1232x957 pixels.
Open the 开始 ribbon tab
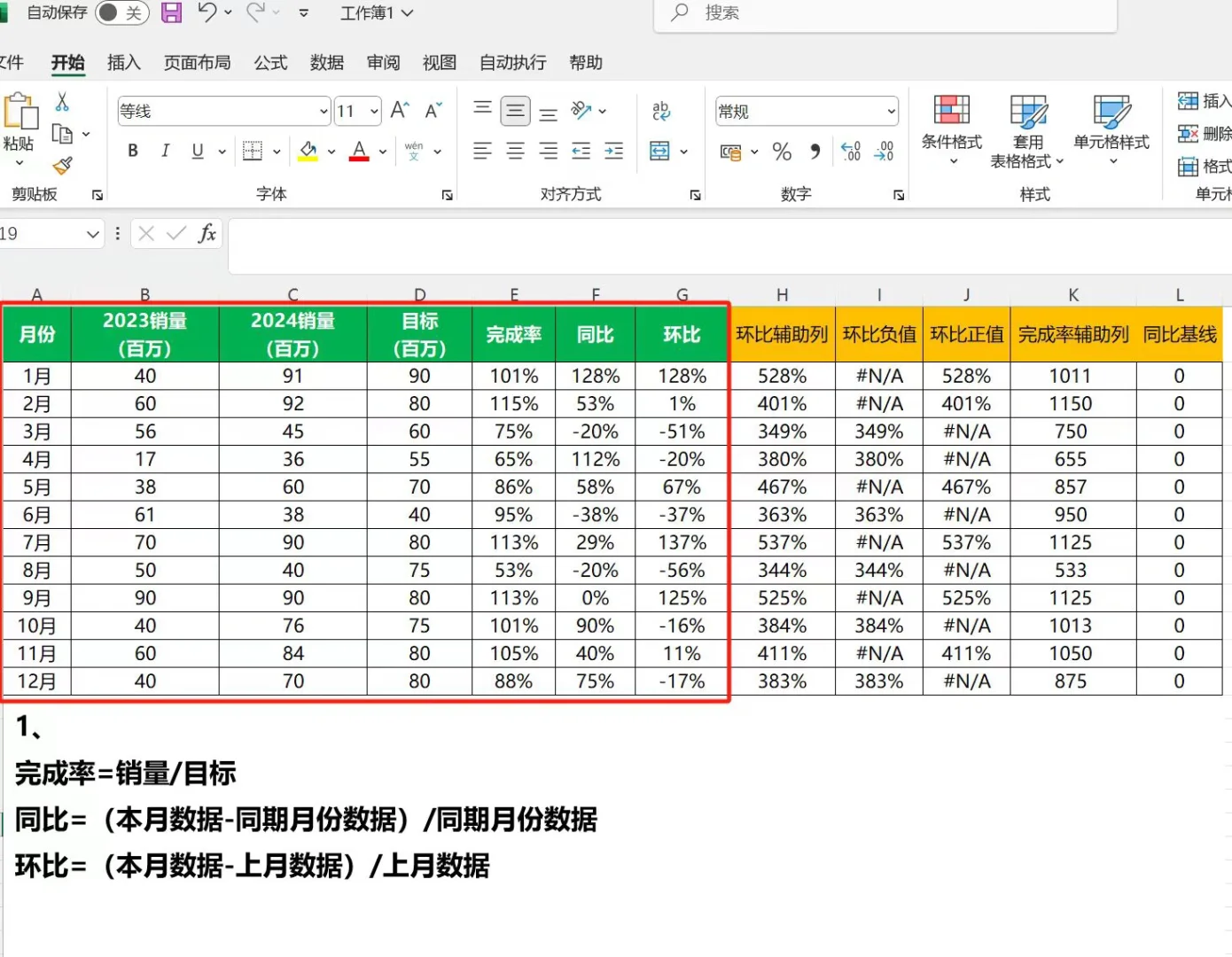pyautogui.click(x=68, y=63)
